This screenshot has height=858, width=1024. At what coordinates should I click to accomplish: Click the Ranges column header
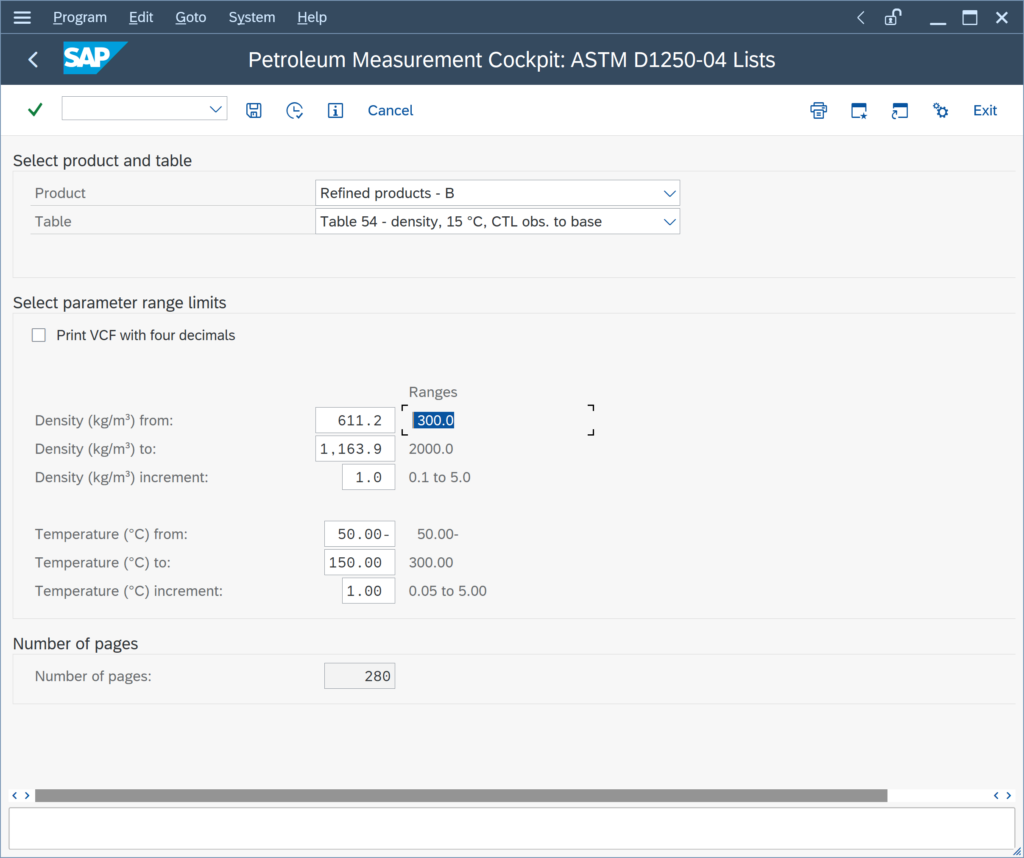(x=433, y=392)
